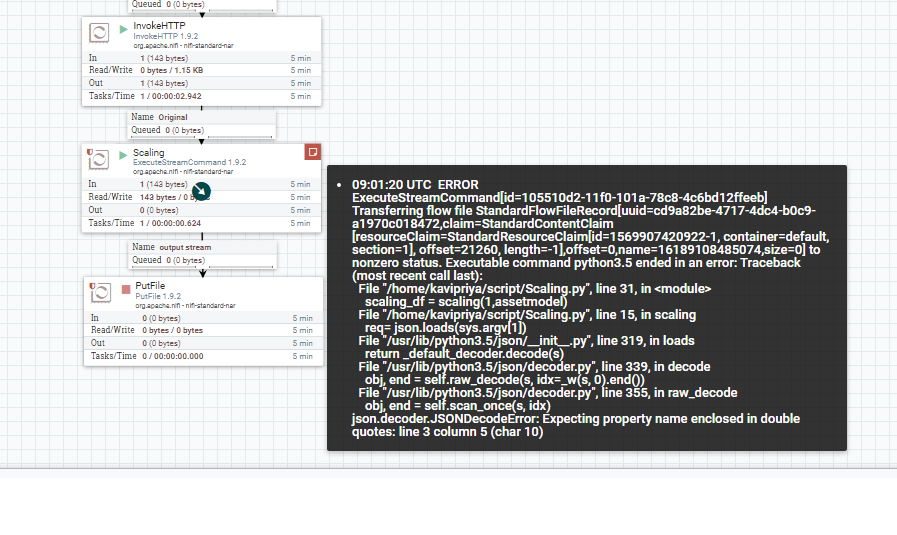The height and width of the screenshot is (535, 897).
Task: Click 'ExecuteStreamCommand 1.9.2' type label
Action: (x=189, y=163)
